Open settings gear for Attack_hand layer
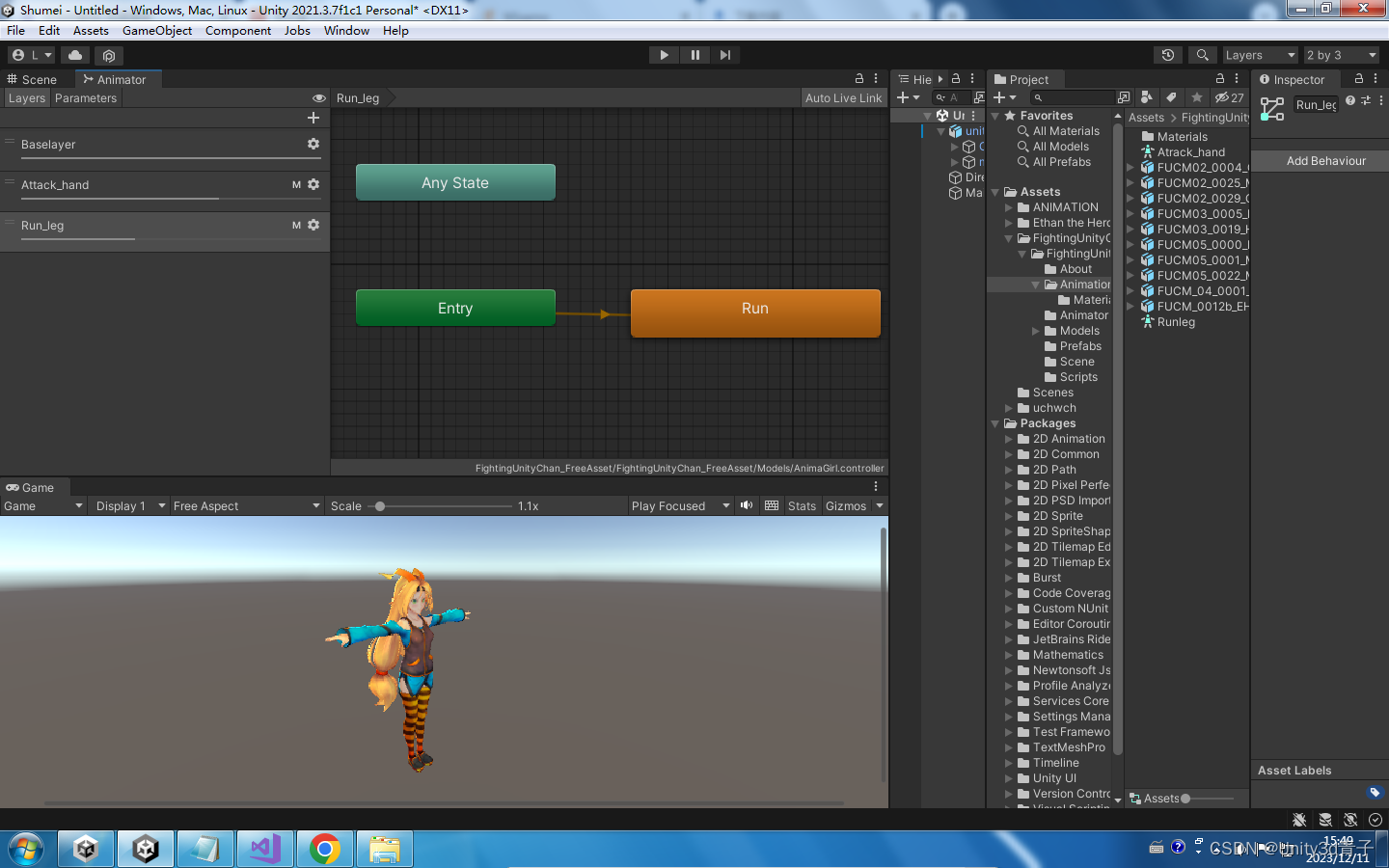This screenshot has width=1389, height=868. point(313,184)
